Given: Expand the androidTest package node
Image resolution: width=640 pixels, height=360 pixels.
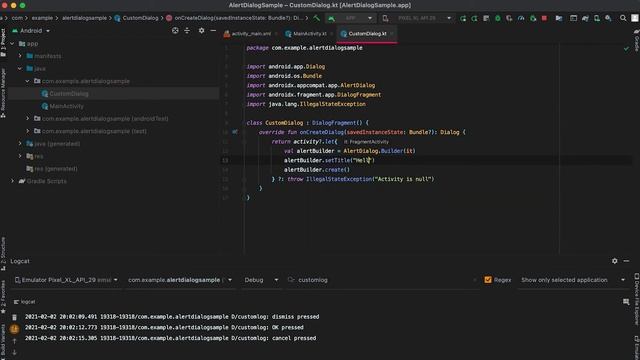Looking at the screenshot, I should pyautogui.click(x=28, y=119).
